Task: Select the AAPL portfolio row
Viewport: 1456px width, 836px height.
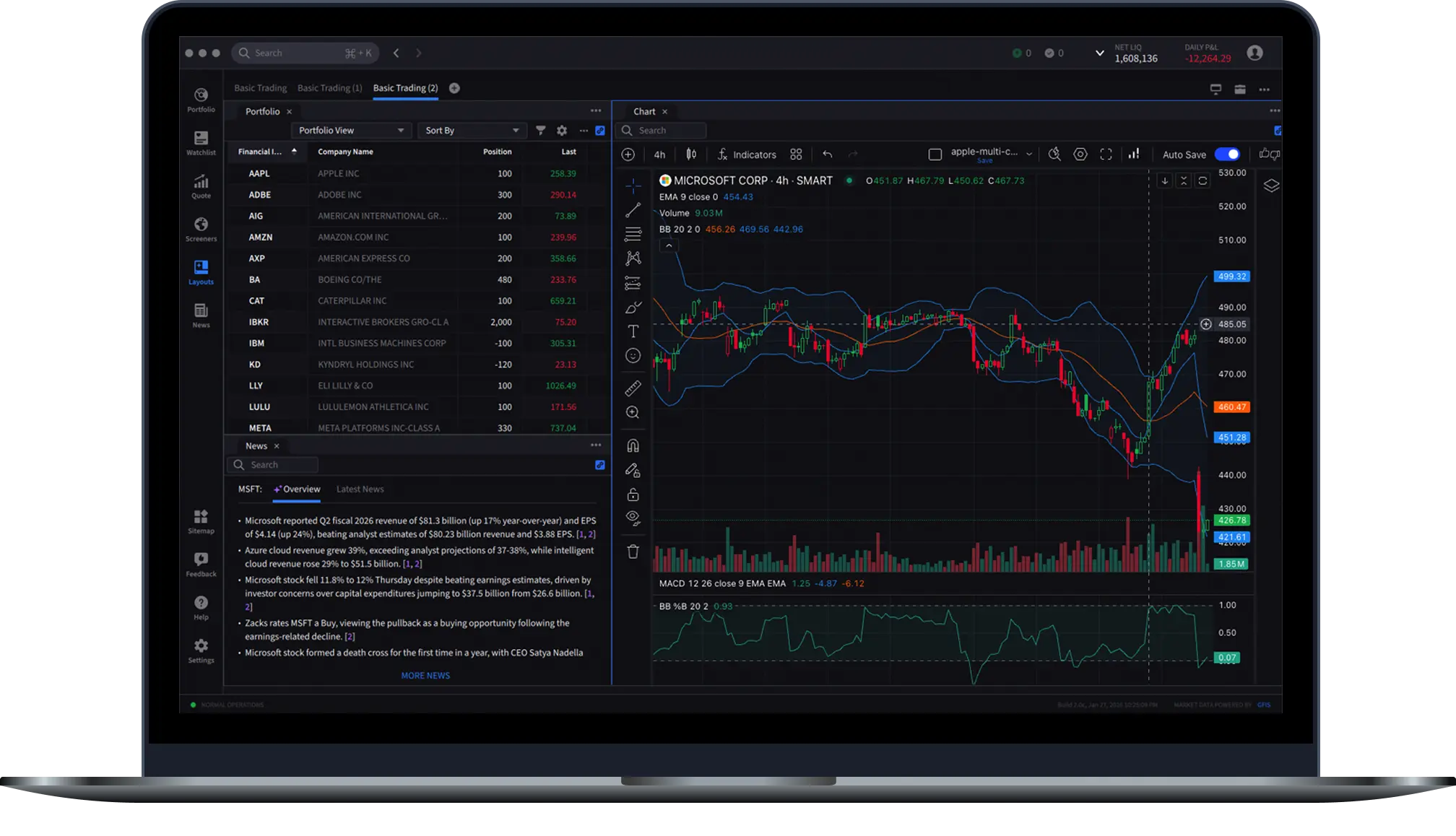Action: pos(417,173)
